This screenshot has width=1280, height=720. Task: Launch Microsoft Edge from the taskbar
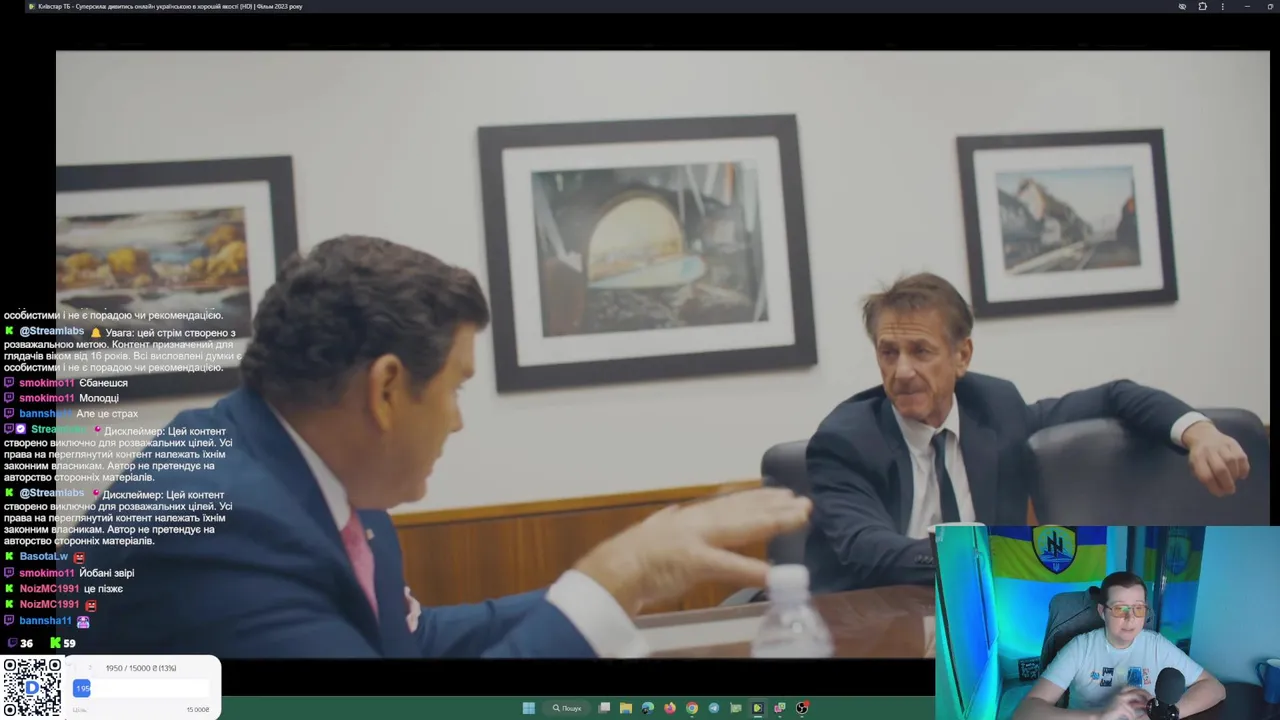click(648, 708)
